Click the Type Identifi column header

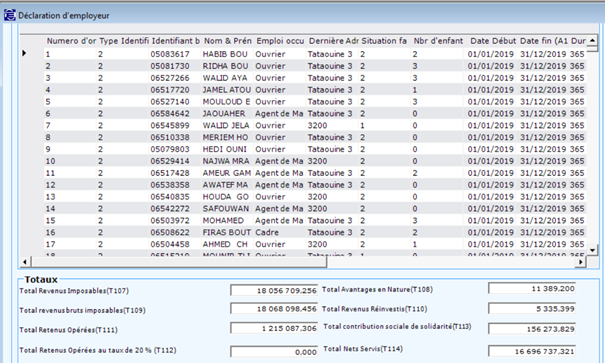[x=124, y=41]
